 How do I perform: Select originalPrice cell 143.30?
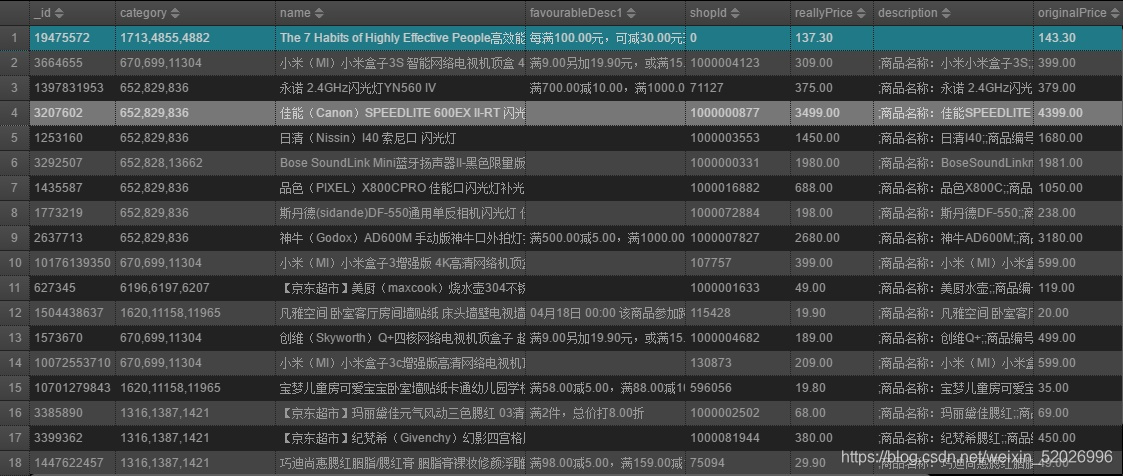coord(1078,38)
